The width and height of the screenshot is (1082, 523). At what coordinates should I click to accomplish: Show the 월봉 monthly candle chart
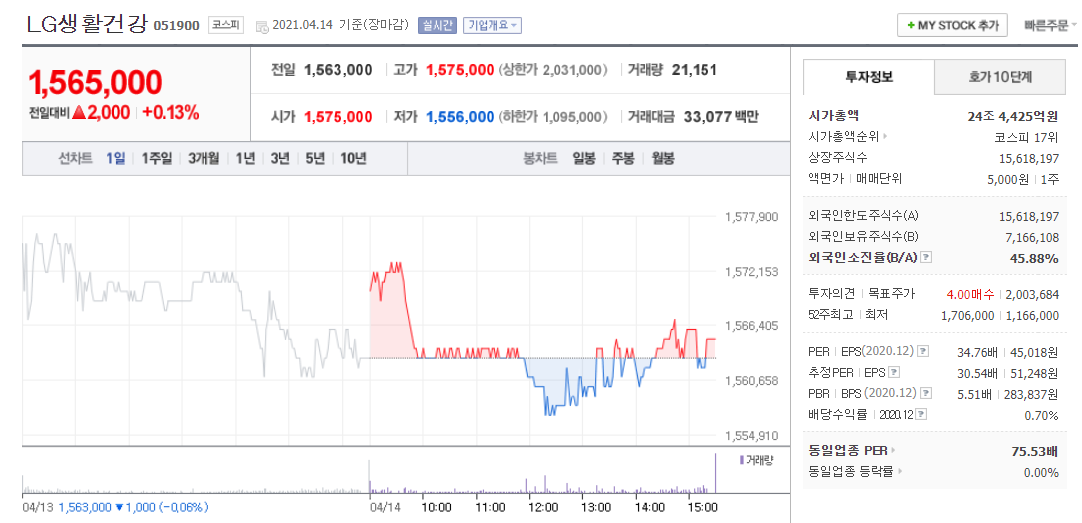coord(663,158)
